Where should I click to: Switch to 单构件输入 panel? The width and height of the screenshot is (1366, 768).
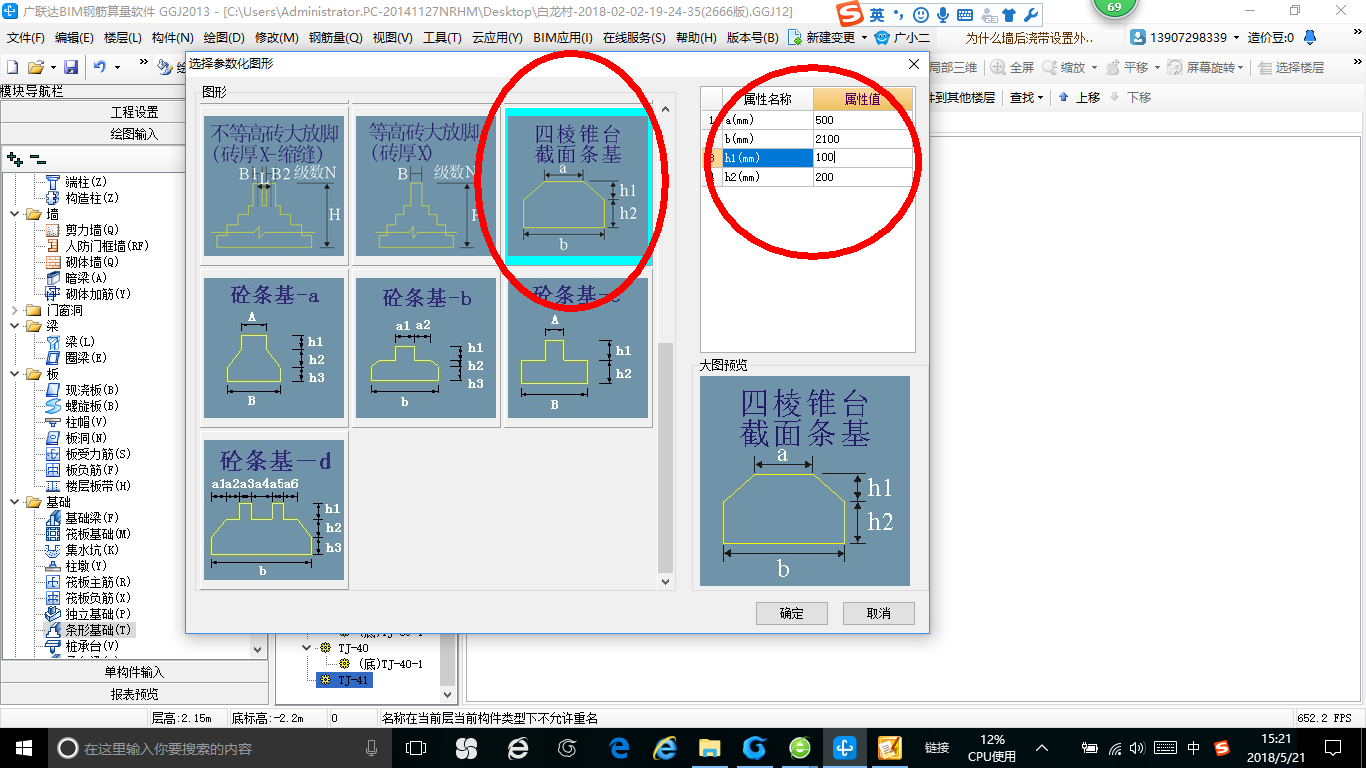[135, 672]
